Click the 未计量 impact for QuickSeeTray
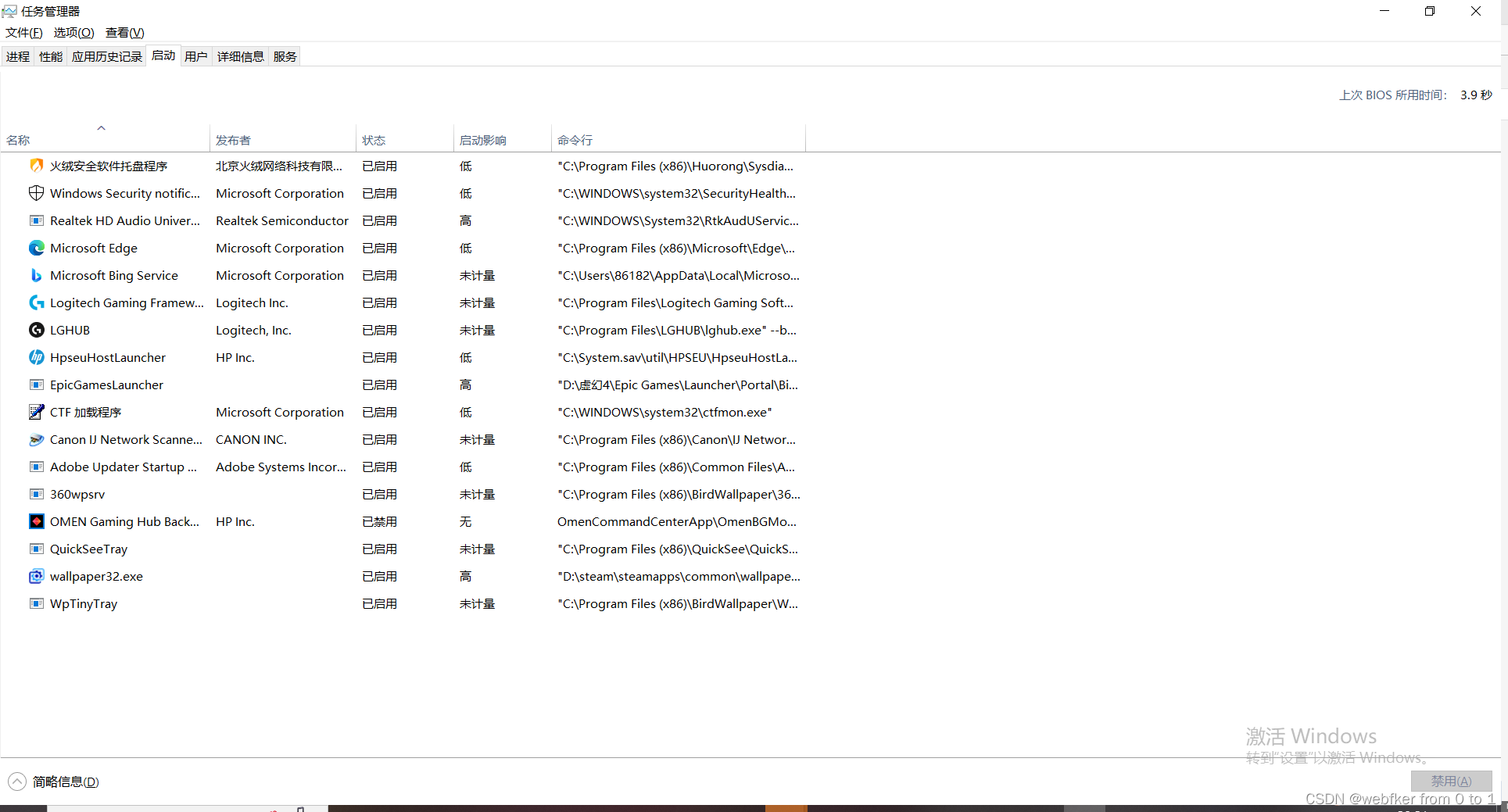Screen dimensions: 1508x812 (478, 549)
